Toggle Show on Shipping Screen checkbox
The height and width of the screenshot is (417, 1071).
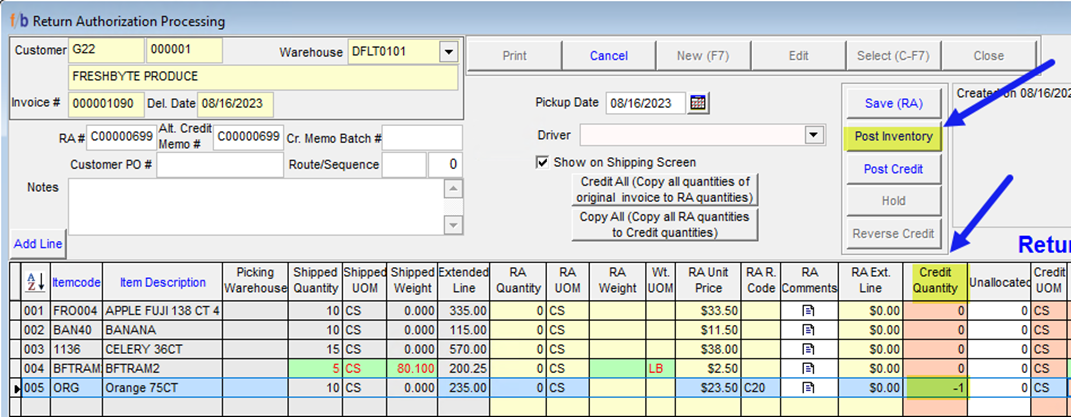click(x=543, y=162)
